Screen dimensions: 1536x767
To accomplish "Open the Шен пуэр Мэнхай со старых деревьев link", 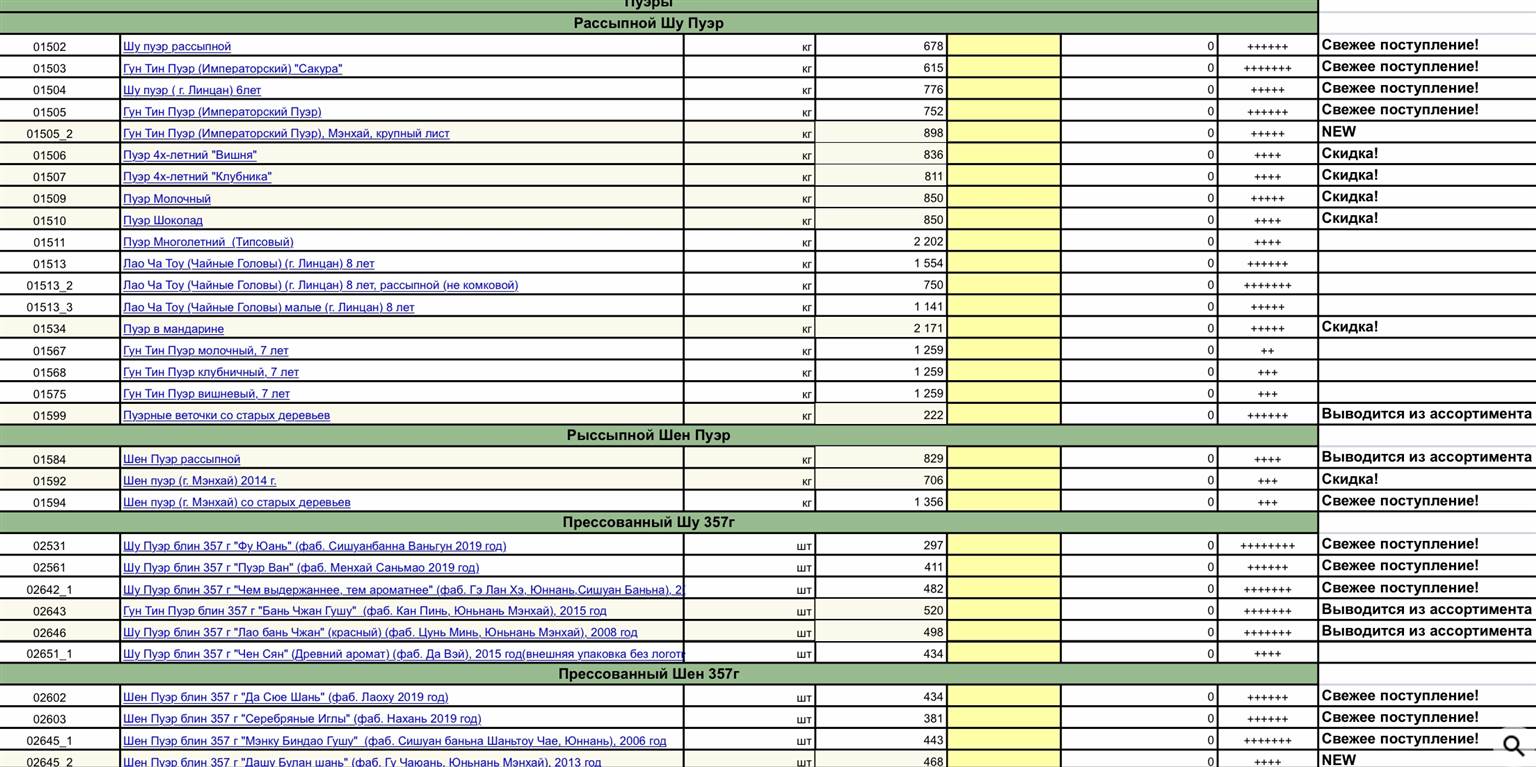I will coord(237,503).
